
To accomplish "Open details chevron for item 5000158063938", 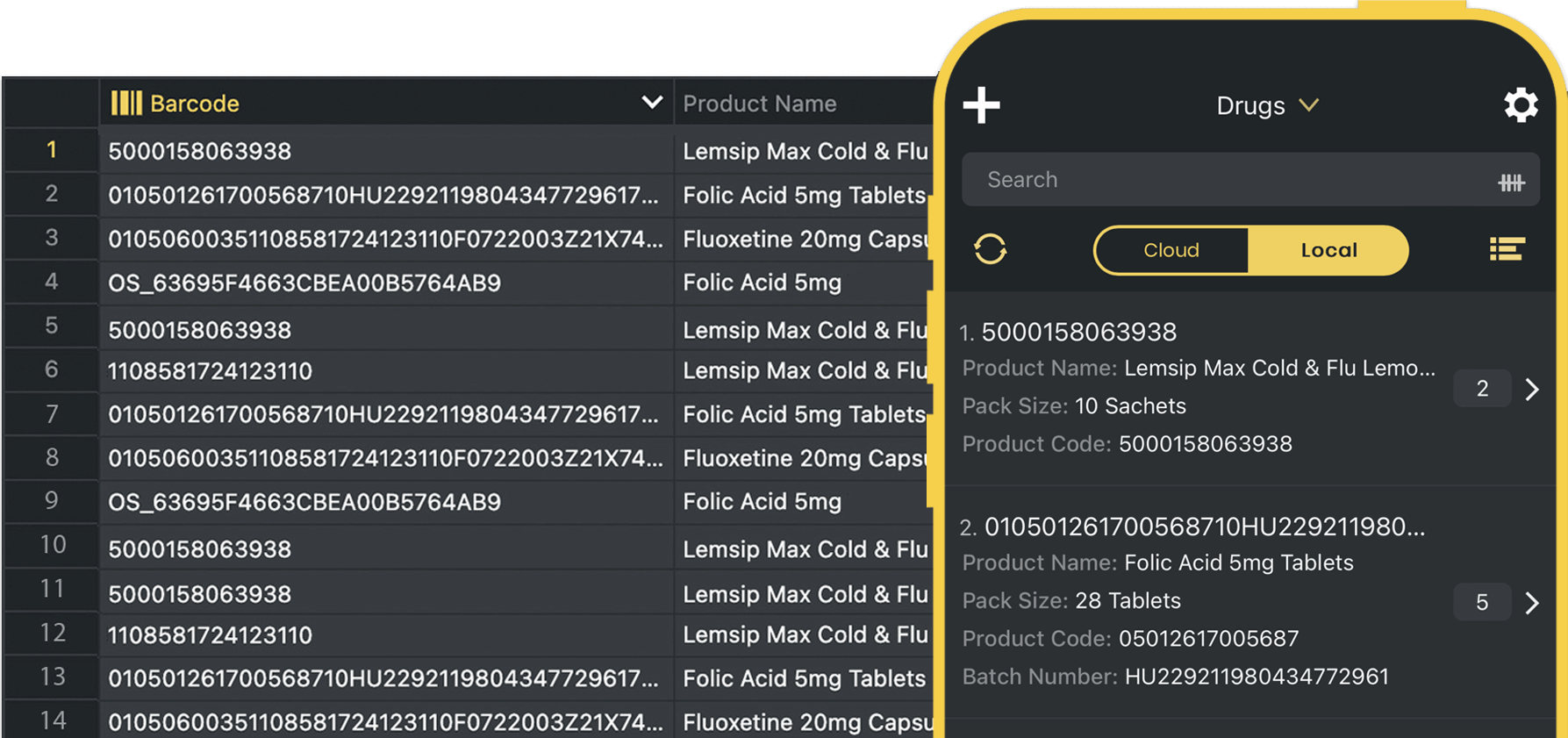I will (1532, 389).
